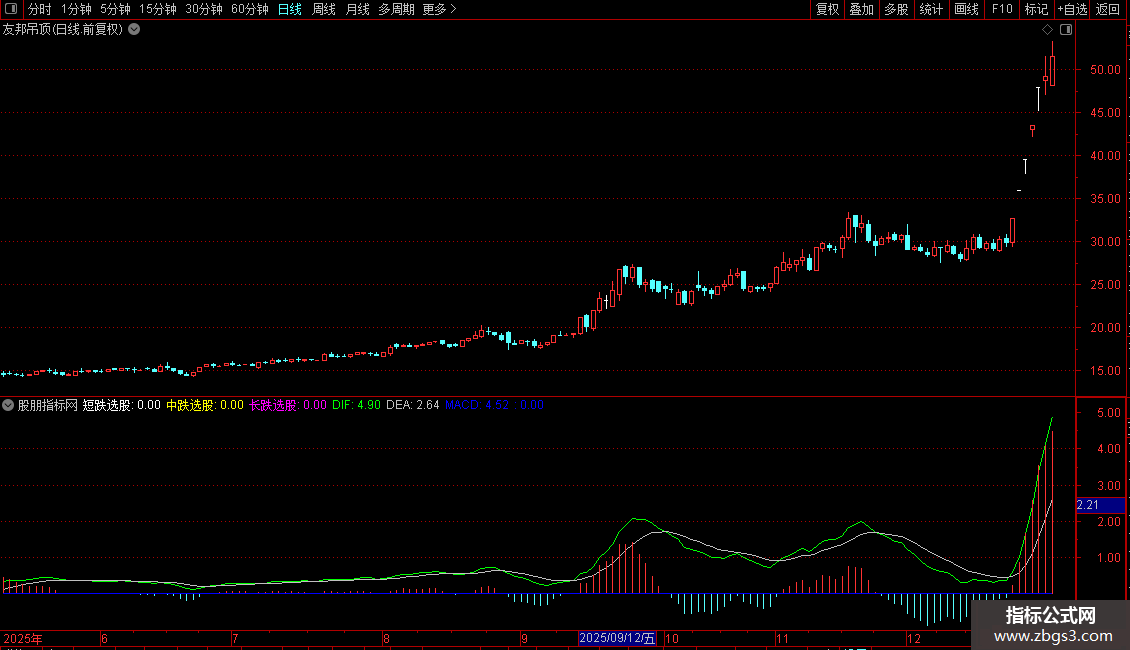The image size is (1130, 650).
Task: Click the 友邦吊顶(日线.前复权) chart title
Action: click(63, 30)
